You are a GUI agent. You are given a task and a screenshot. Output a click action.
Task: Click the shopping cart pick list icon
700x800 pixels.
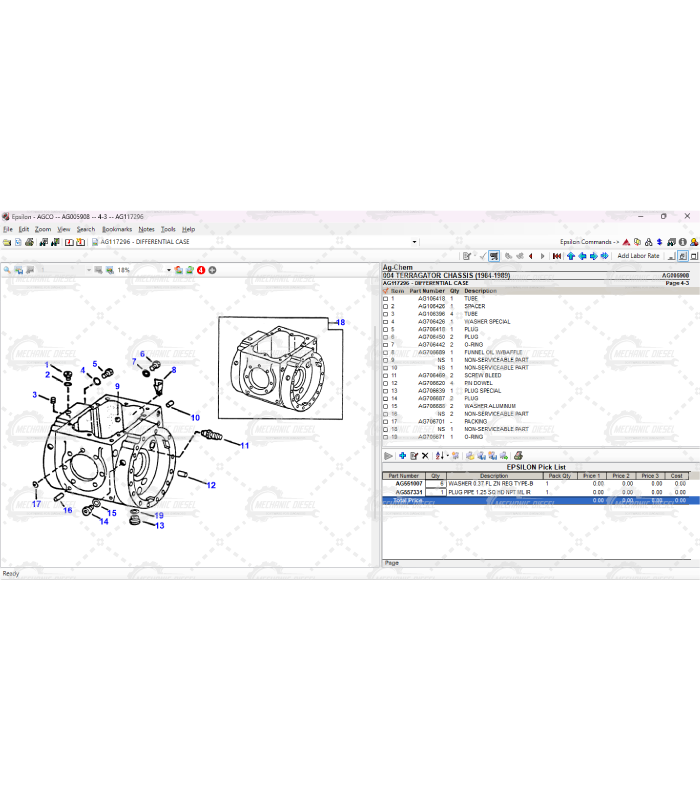493,256
